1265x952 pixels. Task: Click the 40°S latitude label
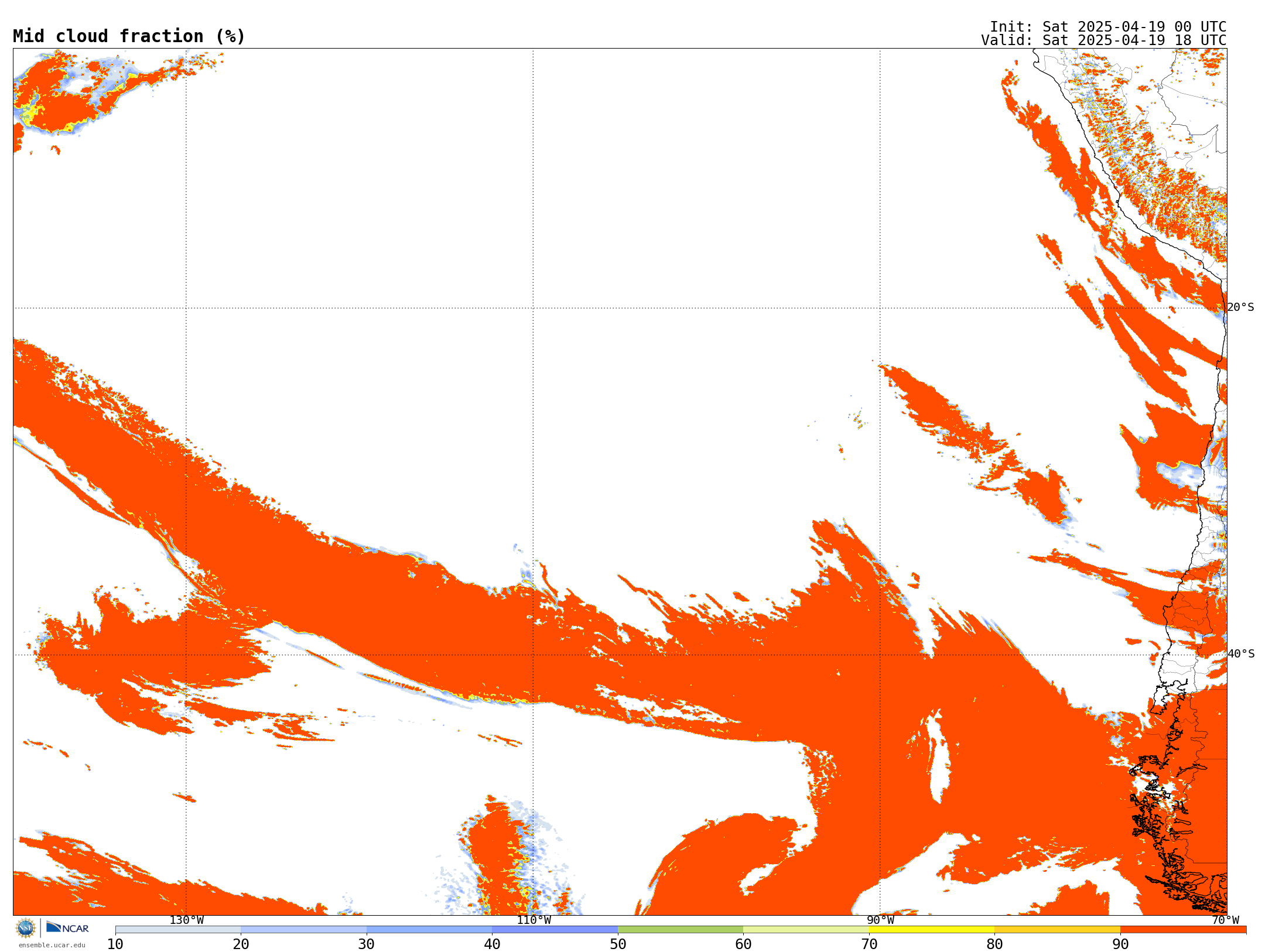[1241, 654]
